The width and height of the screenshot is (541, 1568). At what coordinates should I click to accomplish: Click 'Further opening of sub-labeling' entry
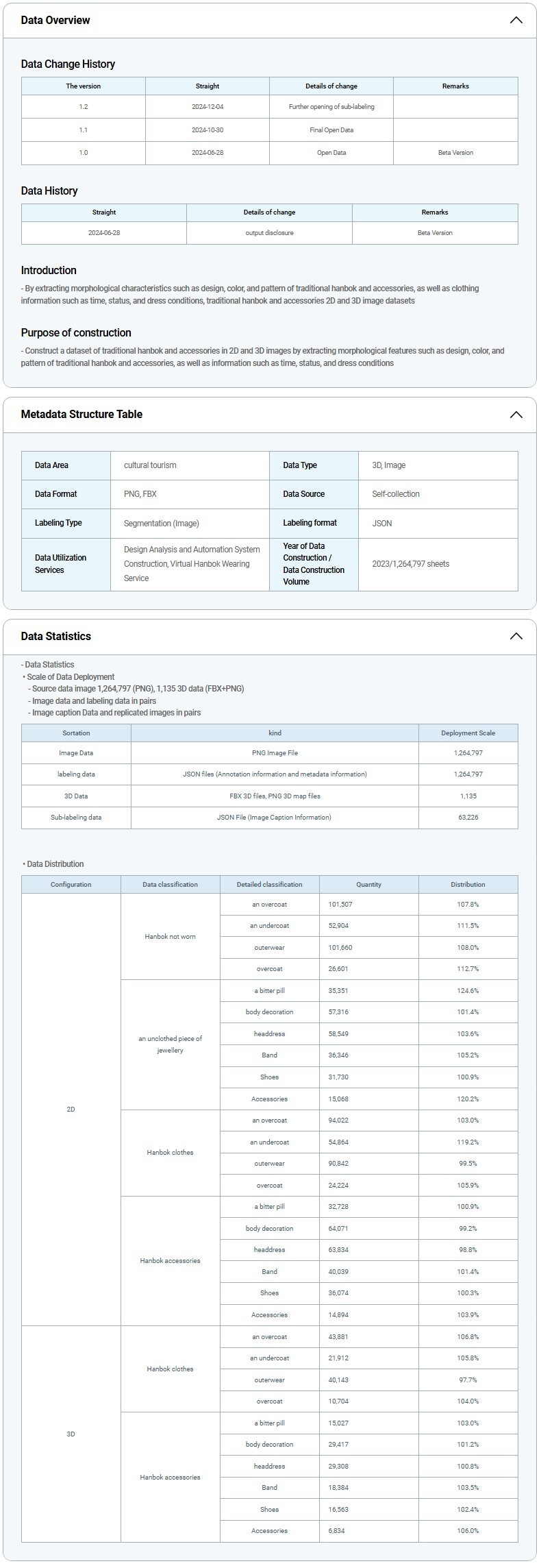tap(331, 107)
